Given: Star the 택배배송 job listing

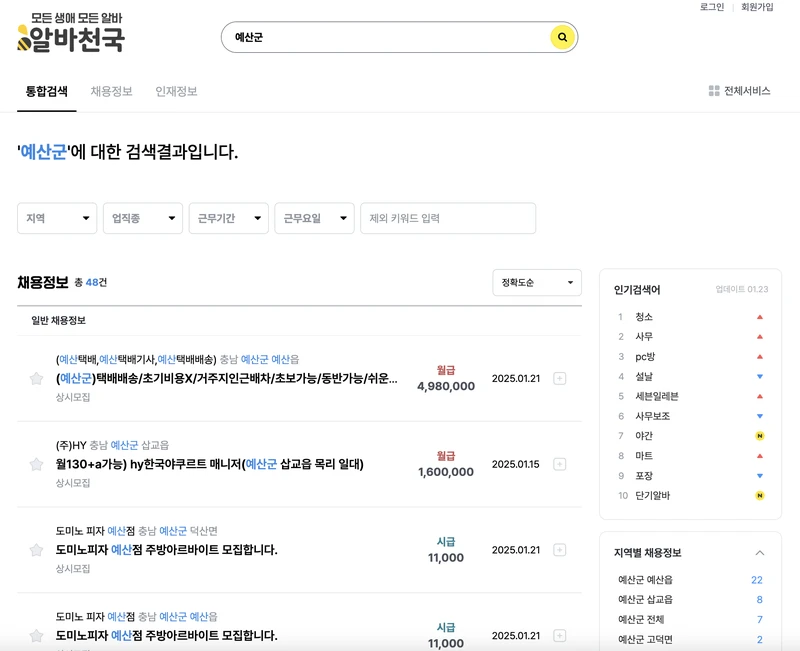Looking at the screenshot, I should coord(38,378).
